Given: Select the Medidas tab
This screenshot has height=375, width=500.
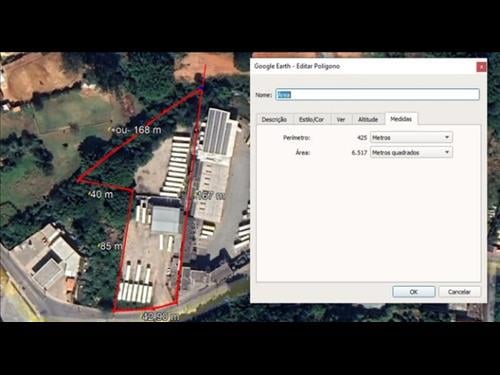Looking at the screenshot, I should (x=401, y=119).
